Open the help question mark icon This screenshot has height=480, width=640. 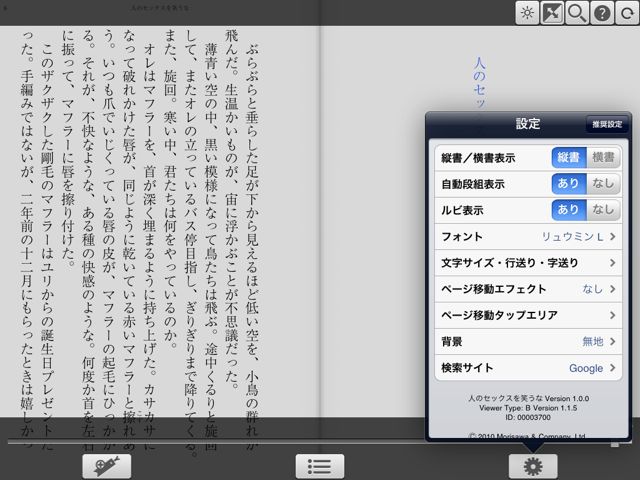click(602, 13)
